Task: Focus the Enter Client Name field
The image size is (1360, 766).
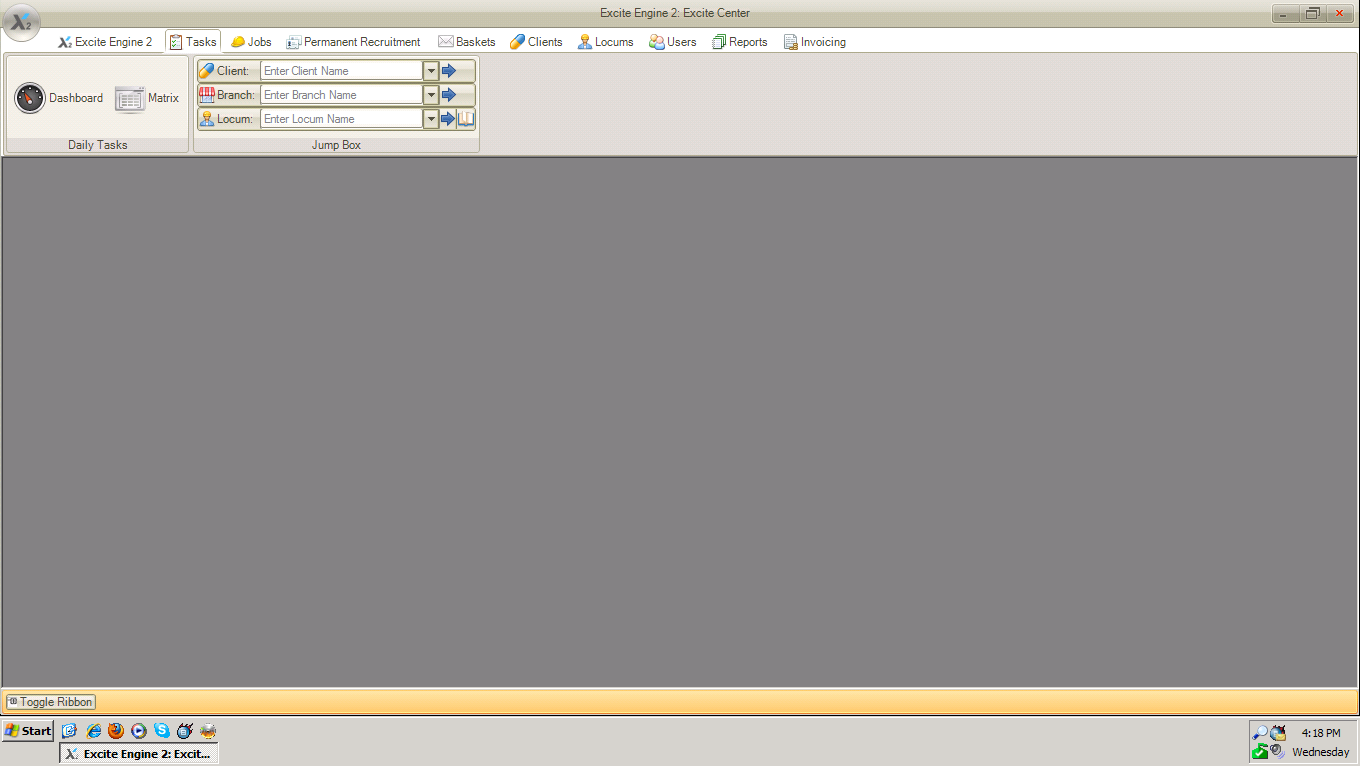Action: point(341,71)
